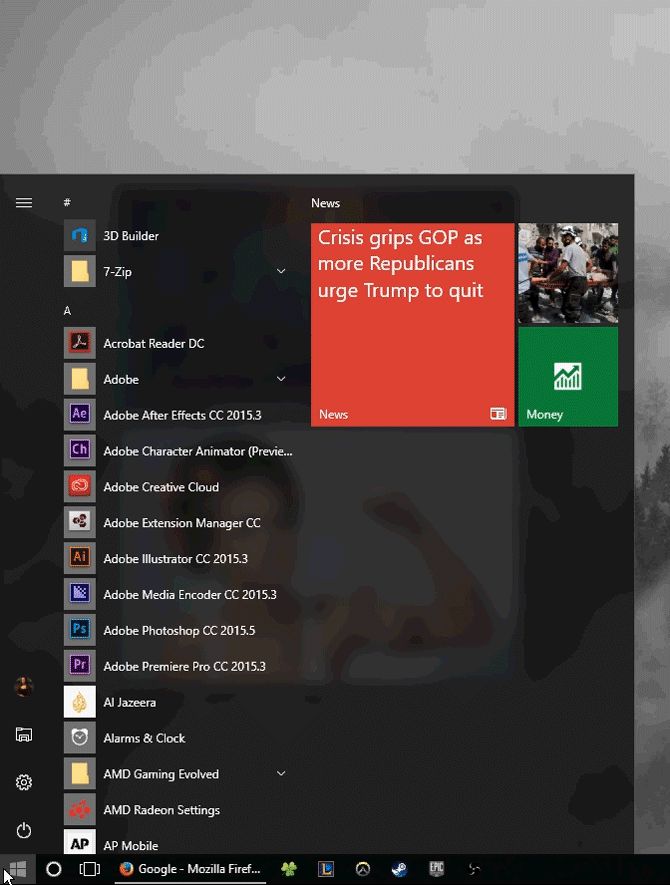Screen dimensions: 670x885
Task: Open the Power options button
Action: (24, 830)
